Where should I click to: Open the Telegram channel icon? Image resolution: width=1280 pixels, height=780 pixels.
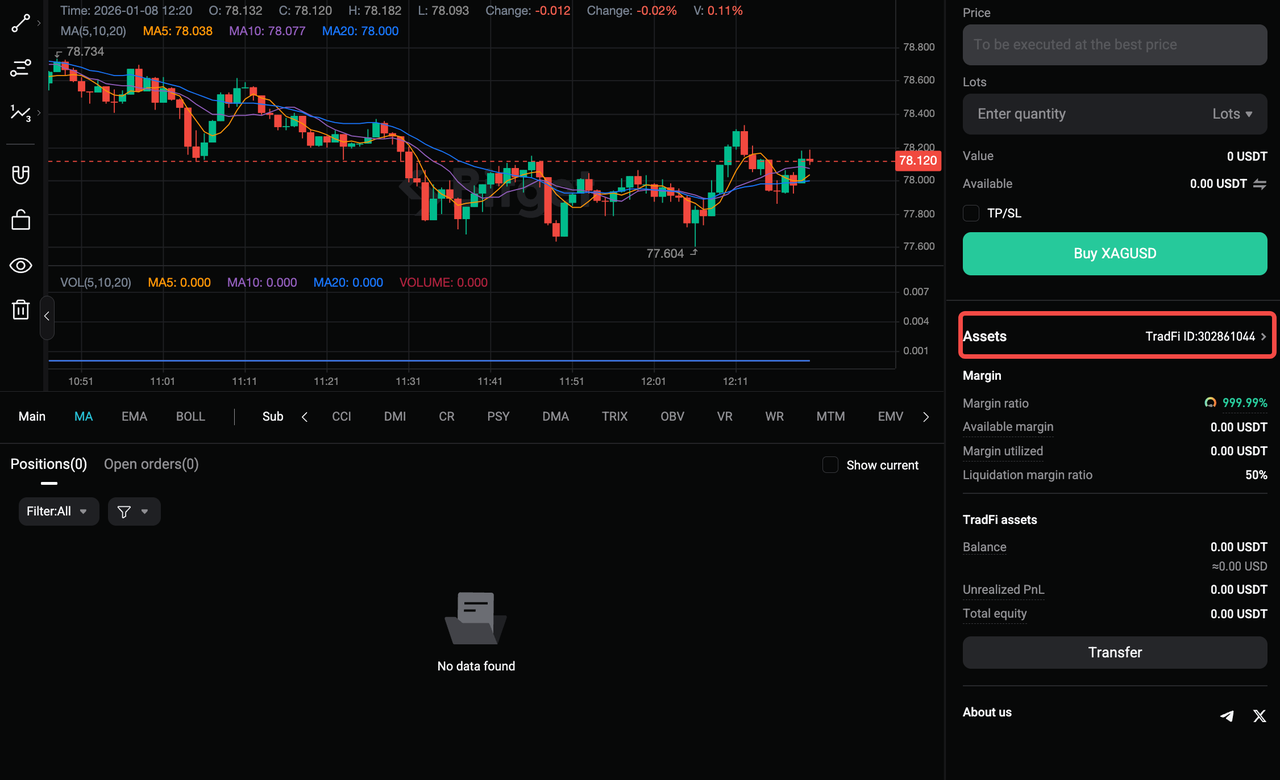[1227, 716]
